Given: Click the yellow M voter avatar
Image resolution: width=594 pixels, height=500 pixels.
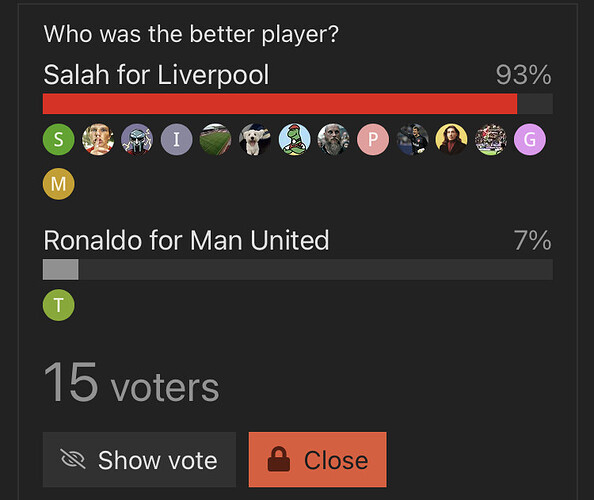Looking at the screenshot, I should coord(58,184).
